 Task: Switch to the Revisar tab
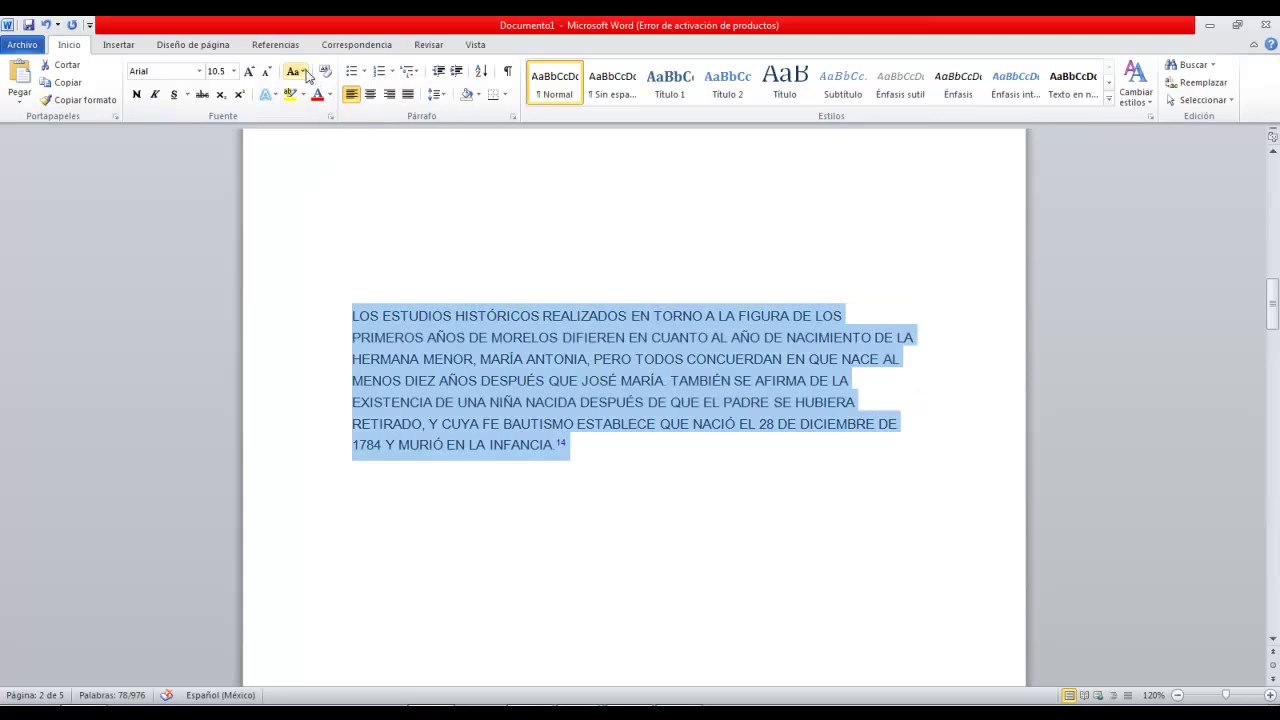[429, 45]
